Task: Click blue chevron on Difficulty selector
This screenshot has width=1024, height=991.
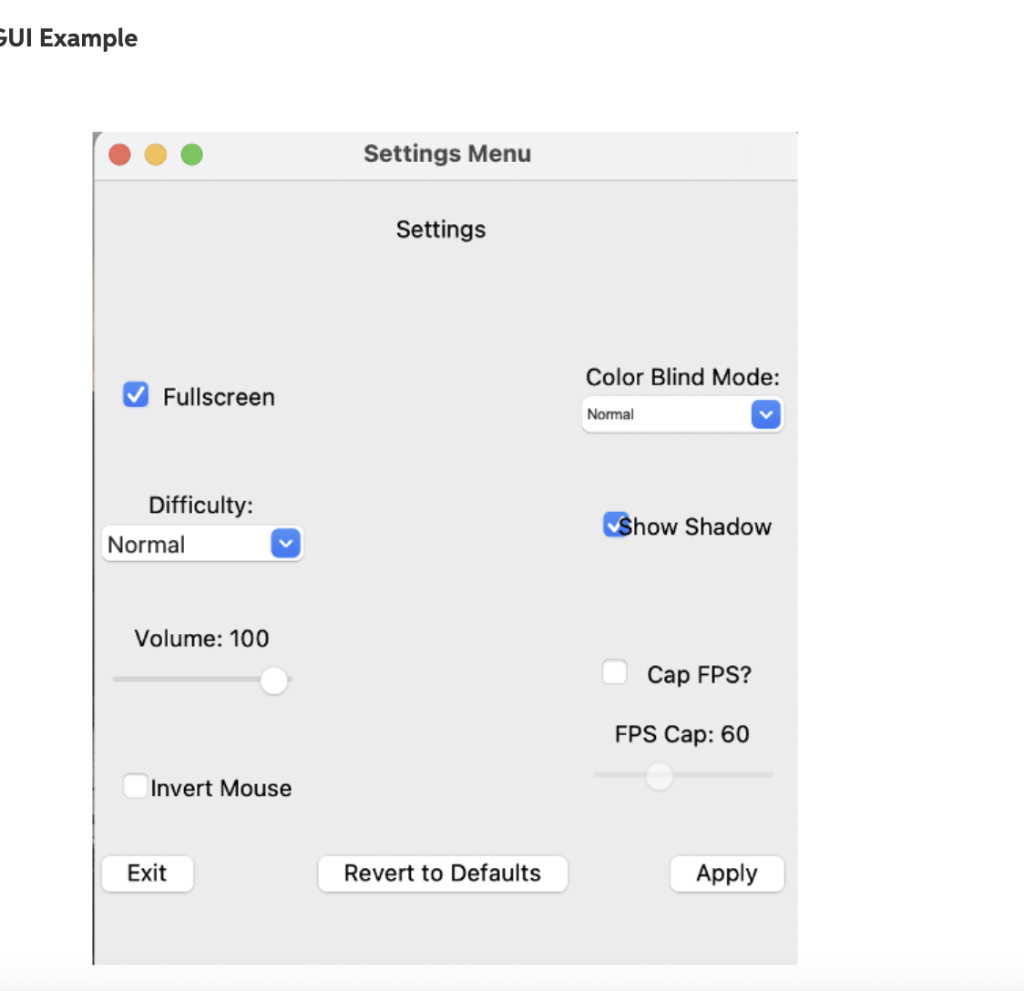Action: [285, 544]
